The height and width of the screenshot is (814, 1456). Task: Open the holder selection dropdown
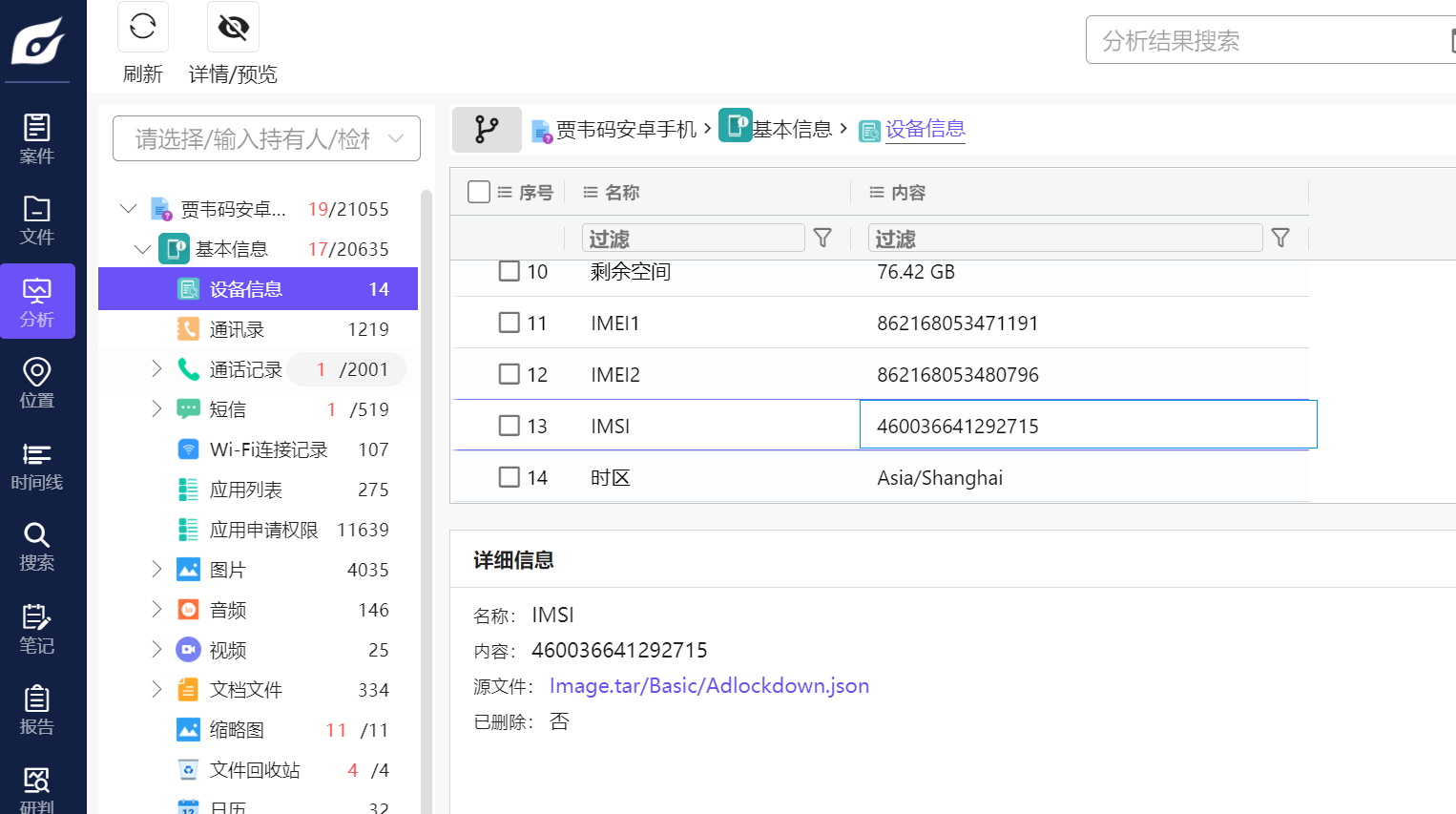[x=266, y=139]
